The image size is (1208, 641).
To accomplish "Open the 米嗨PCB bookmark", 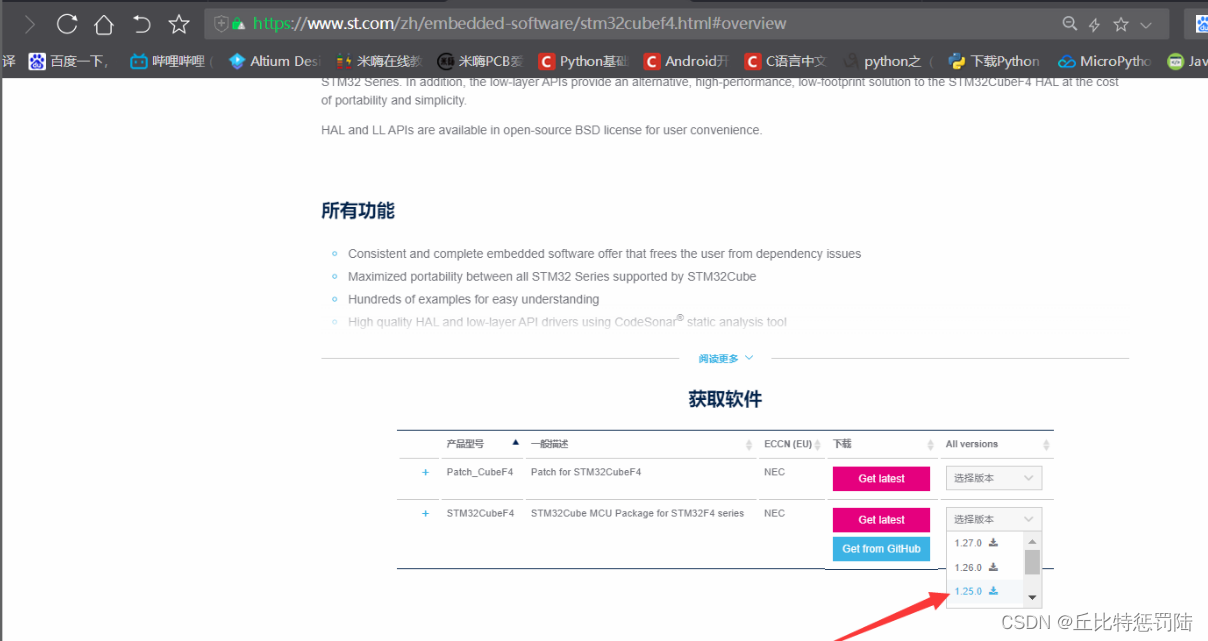I will [x=480, y=61].
